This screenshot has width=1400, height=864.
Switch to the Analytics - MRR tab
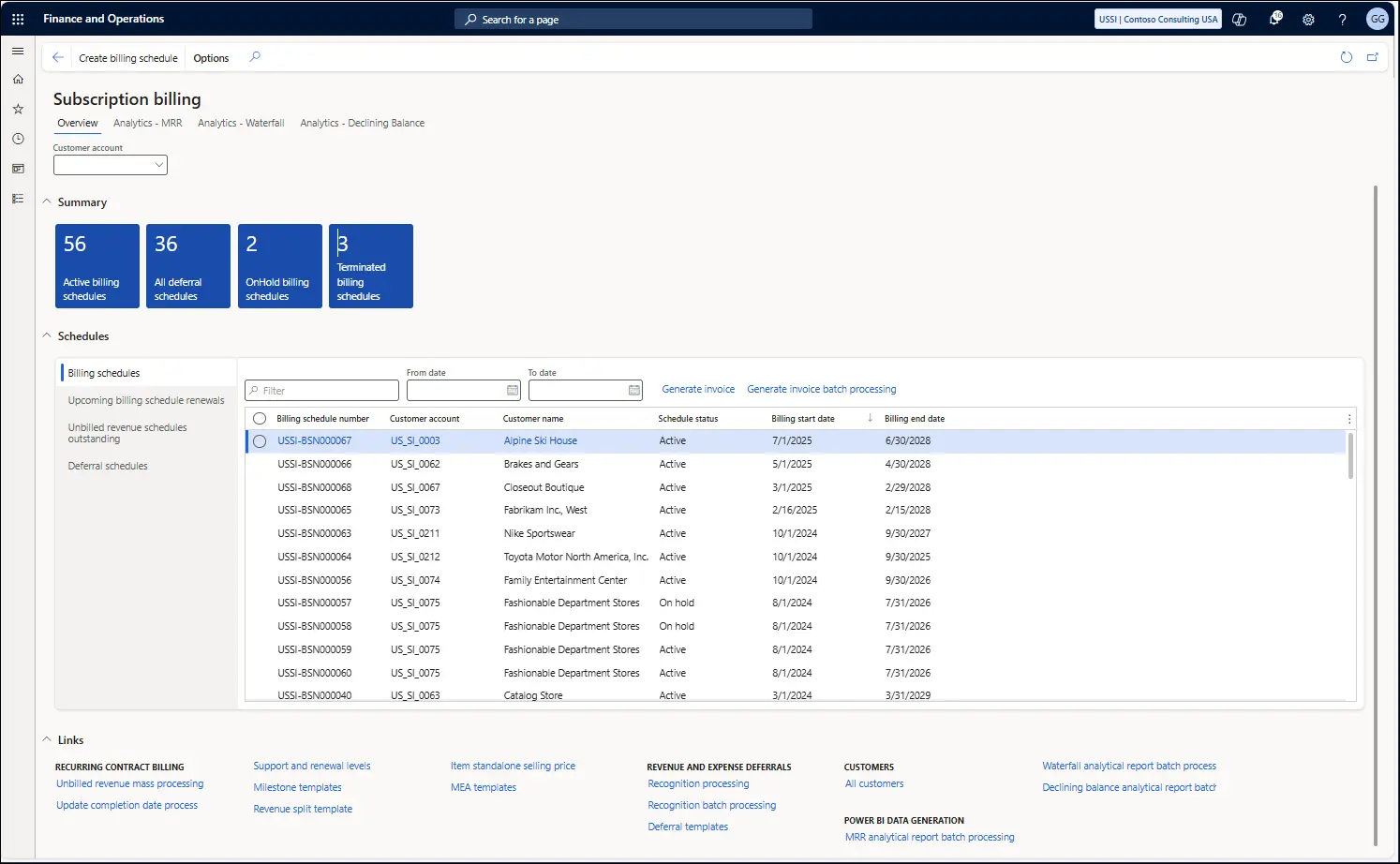[147, 123]
